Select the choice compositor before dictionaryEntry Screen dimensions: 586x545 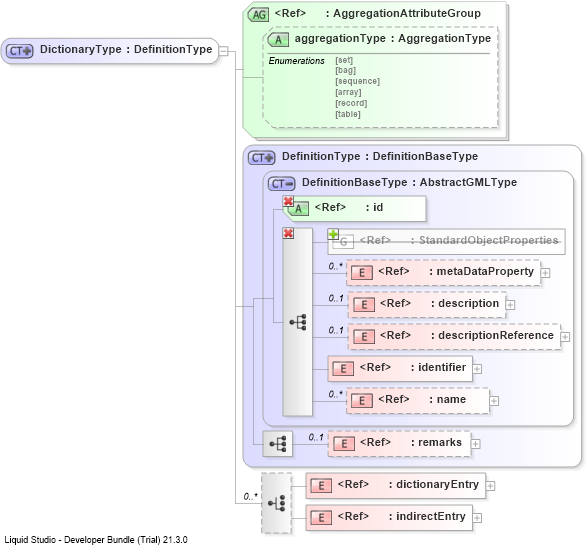click(x=277, y=503)
